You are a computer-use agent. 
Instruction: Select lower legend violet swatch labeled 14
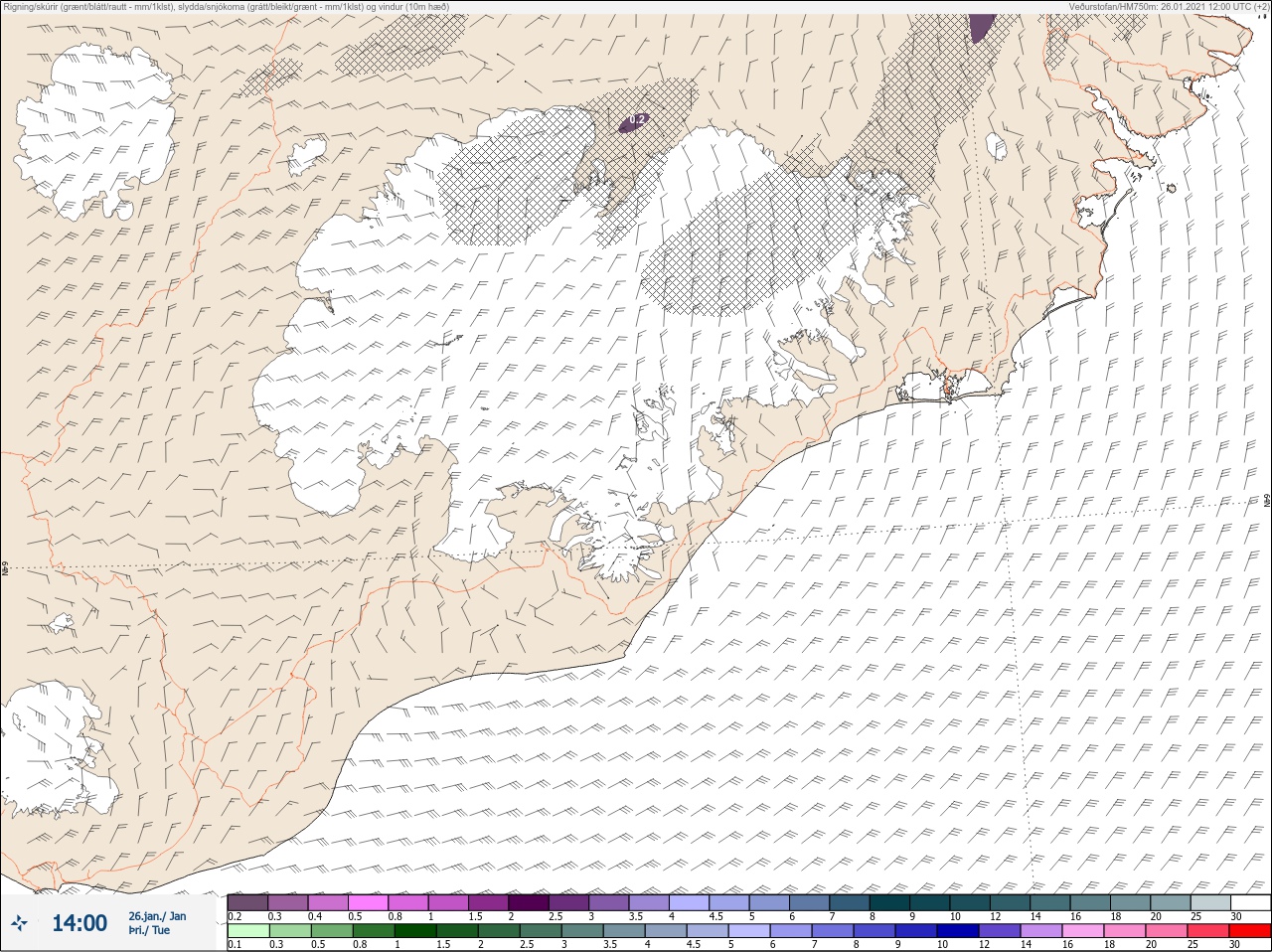pyautogui.click(x=1040, y=931)
